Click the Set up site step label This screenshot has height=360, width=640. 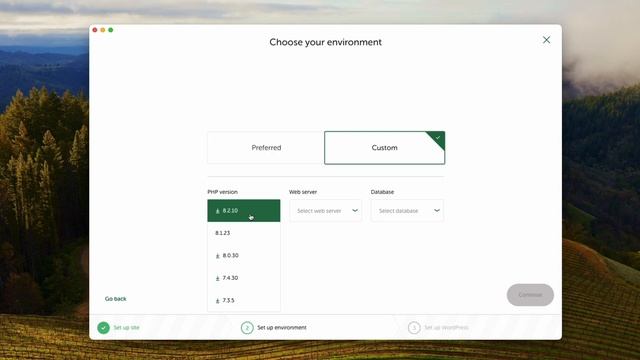(x=127, y=328)
